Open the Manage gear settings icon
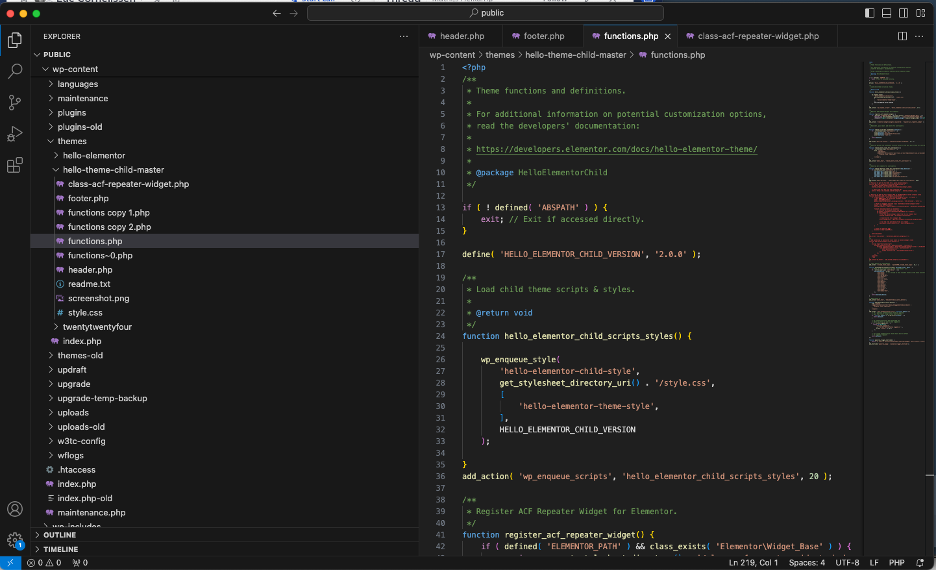Viewport: 936px width, 570px height. click(x=15, y=541)
